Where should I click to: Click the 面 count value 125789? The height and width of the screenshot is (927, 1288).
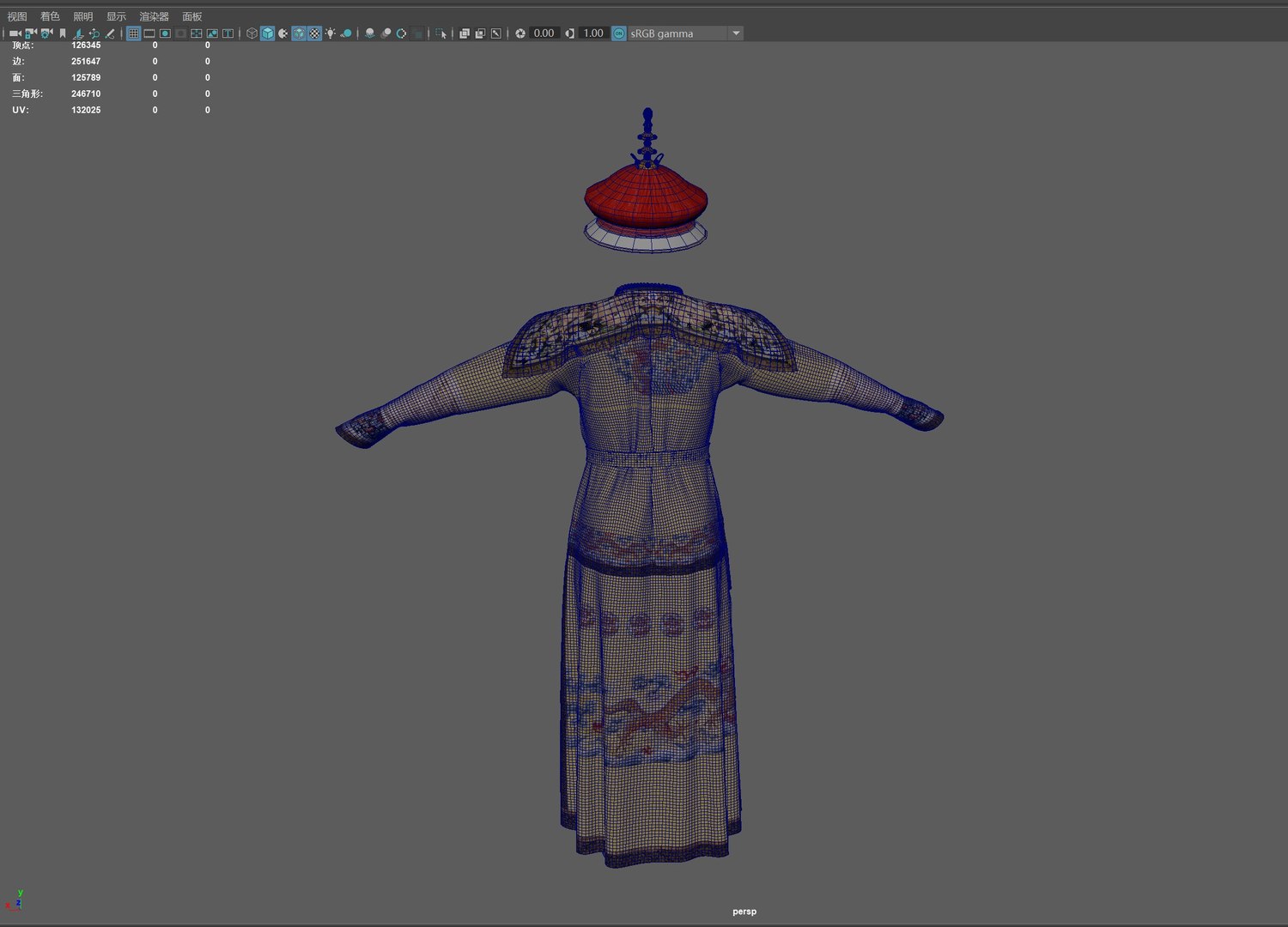pos(86,77)
